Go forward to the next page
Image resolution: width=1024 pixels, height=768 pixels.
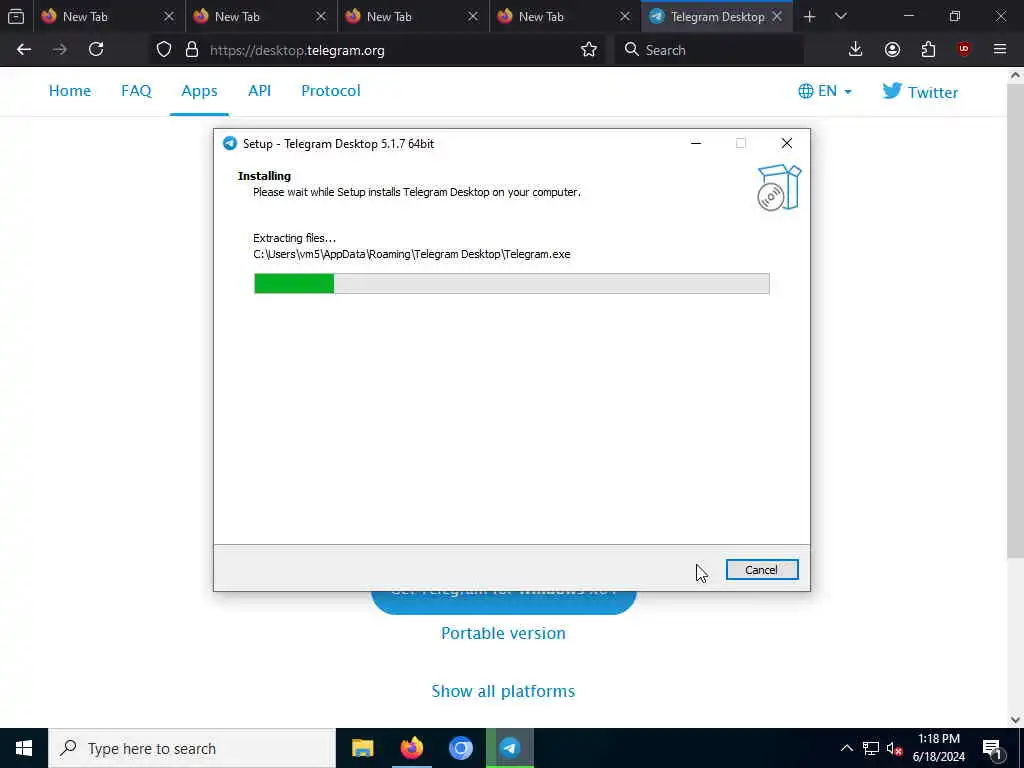[x=60, y=50]
